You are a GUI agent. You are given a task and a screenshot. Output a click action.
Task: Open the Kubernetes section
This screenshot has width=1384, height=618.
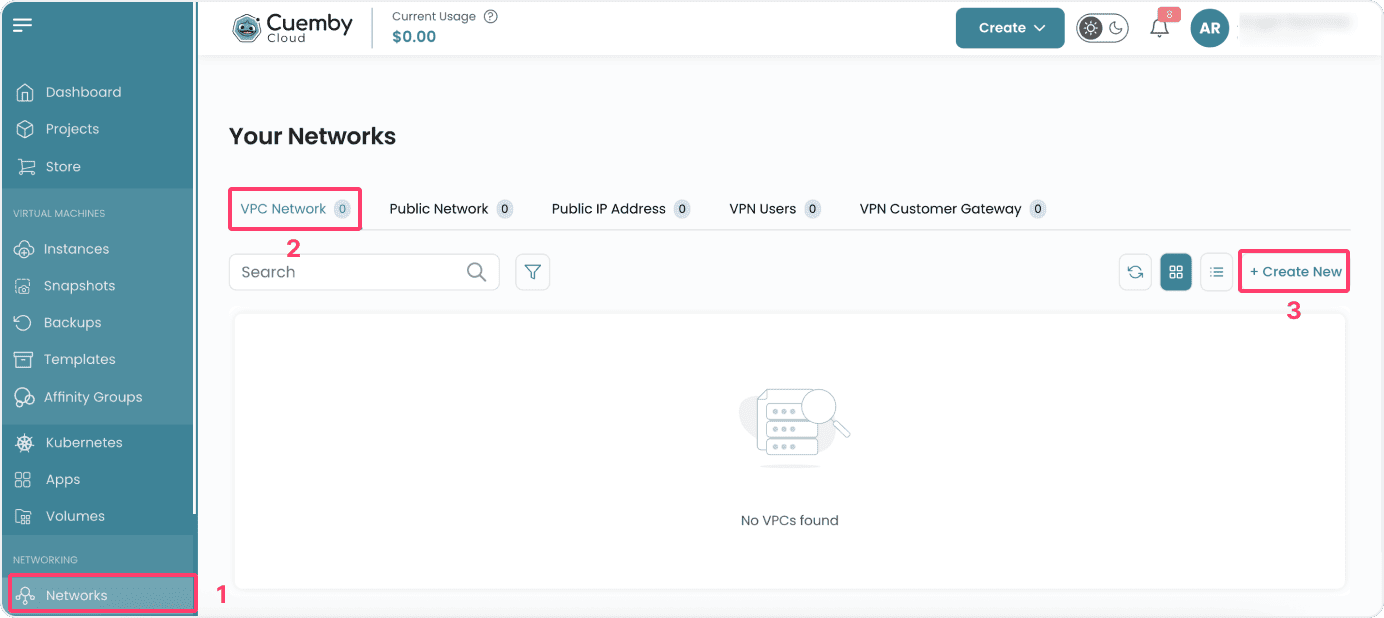(24, 442)
